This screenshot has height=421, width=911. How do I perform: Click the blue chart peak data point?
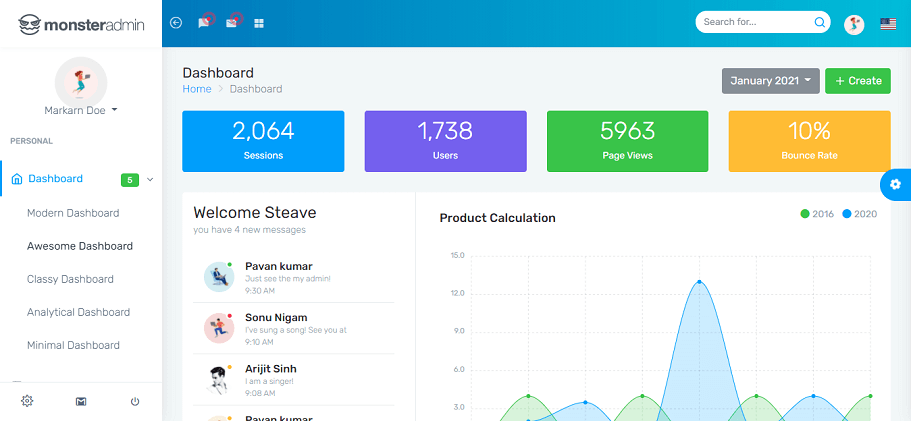pyautogui.click(x=699, y=282)
